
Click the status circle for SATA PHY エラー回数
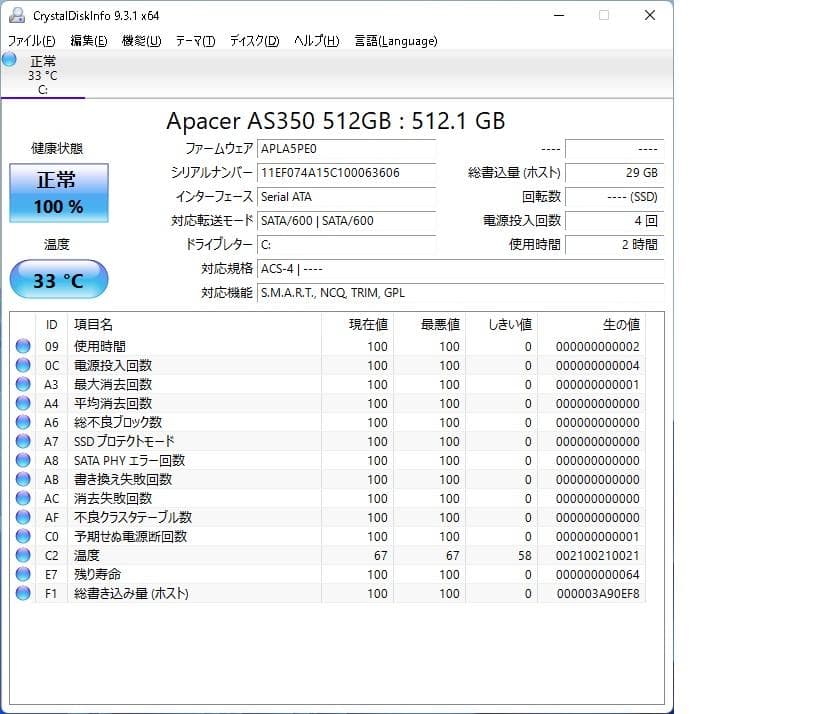coord(22,460)
